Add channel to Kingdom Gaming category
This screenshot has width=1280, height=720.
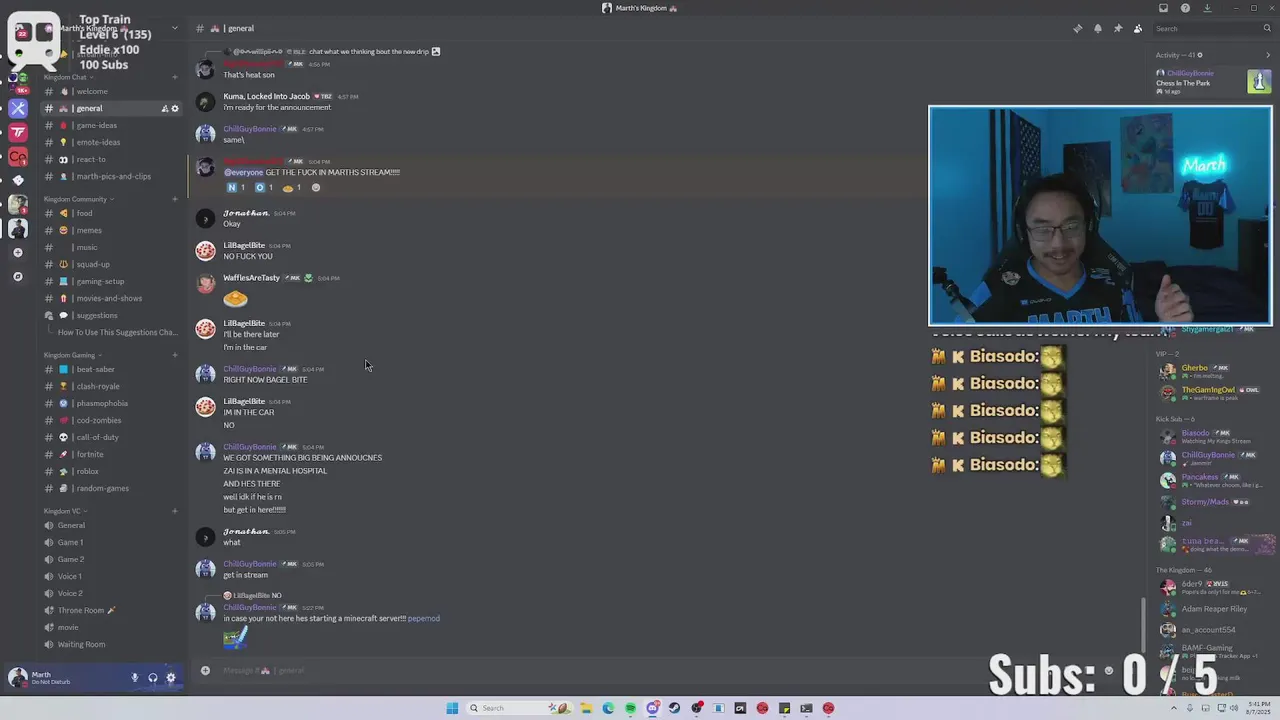175,355
